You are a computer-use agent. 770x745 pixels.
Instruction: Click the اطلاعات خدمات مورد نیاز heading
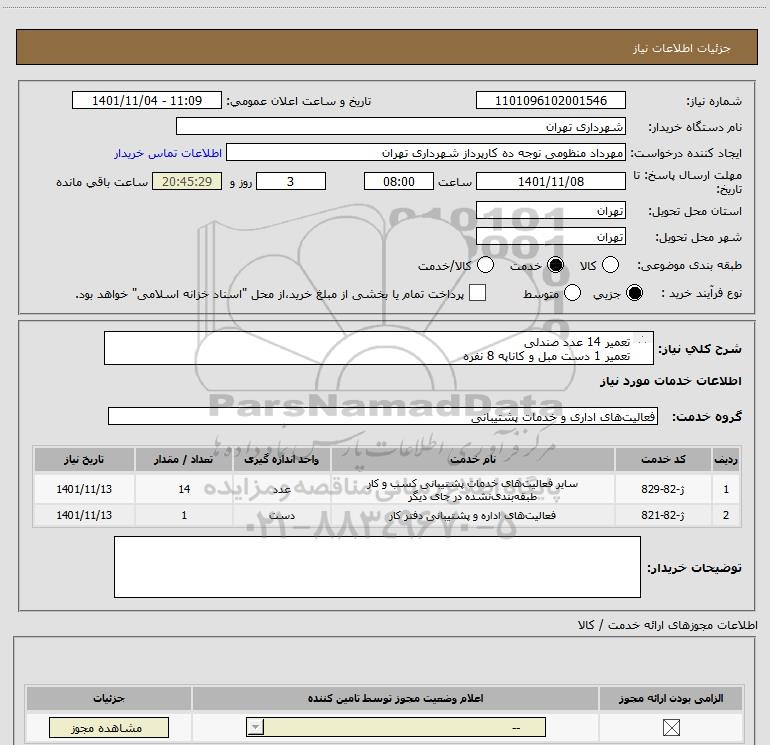(670, 381)
